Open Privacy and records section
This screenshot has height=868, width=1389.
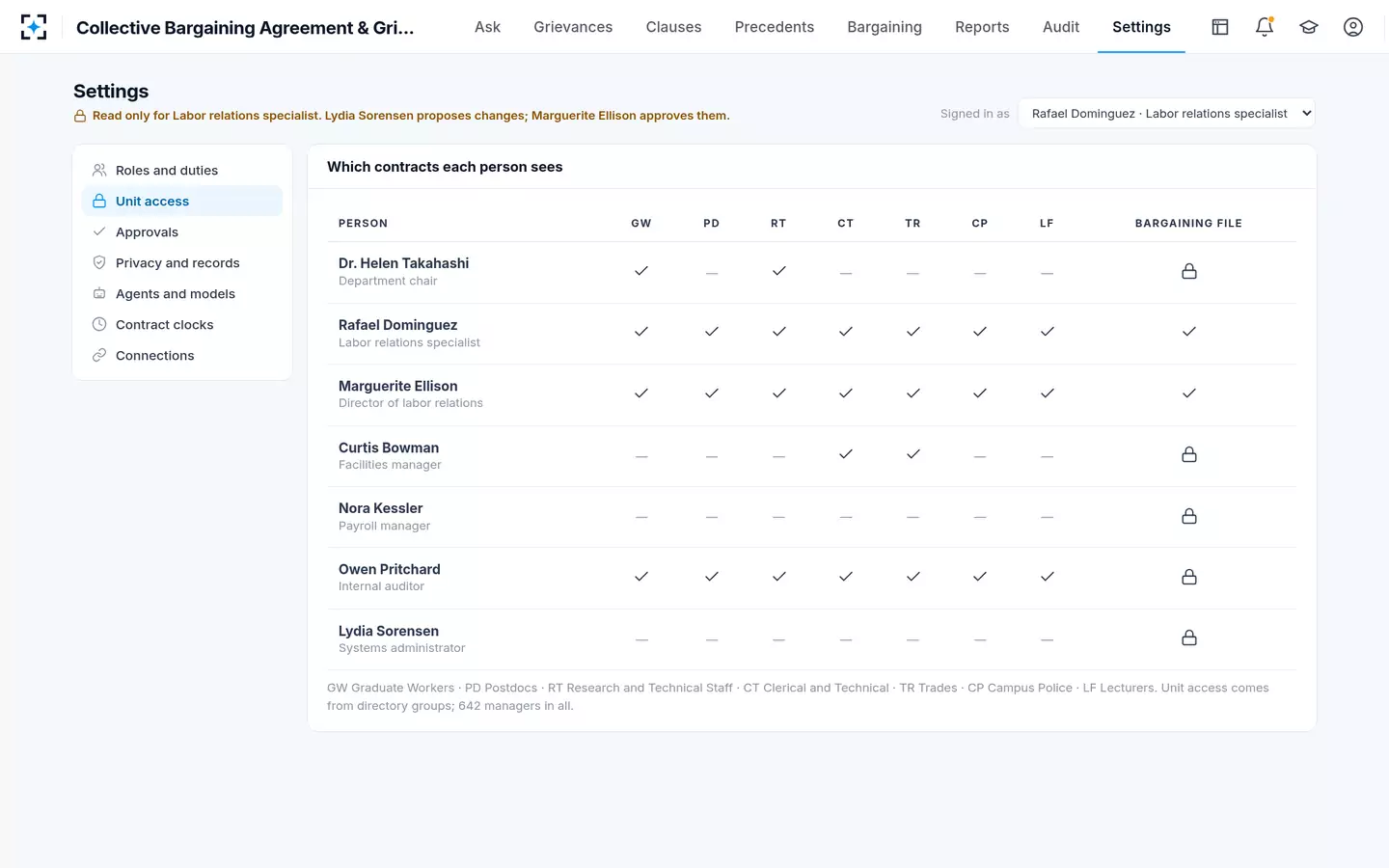click(182, 262)
